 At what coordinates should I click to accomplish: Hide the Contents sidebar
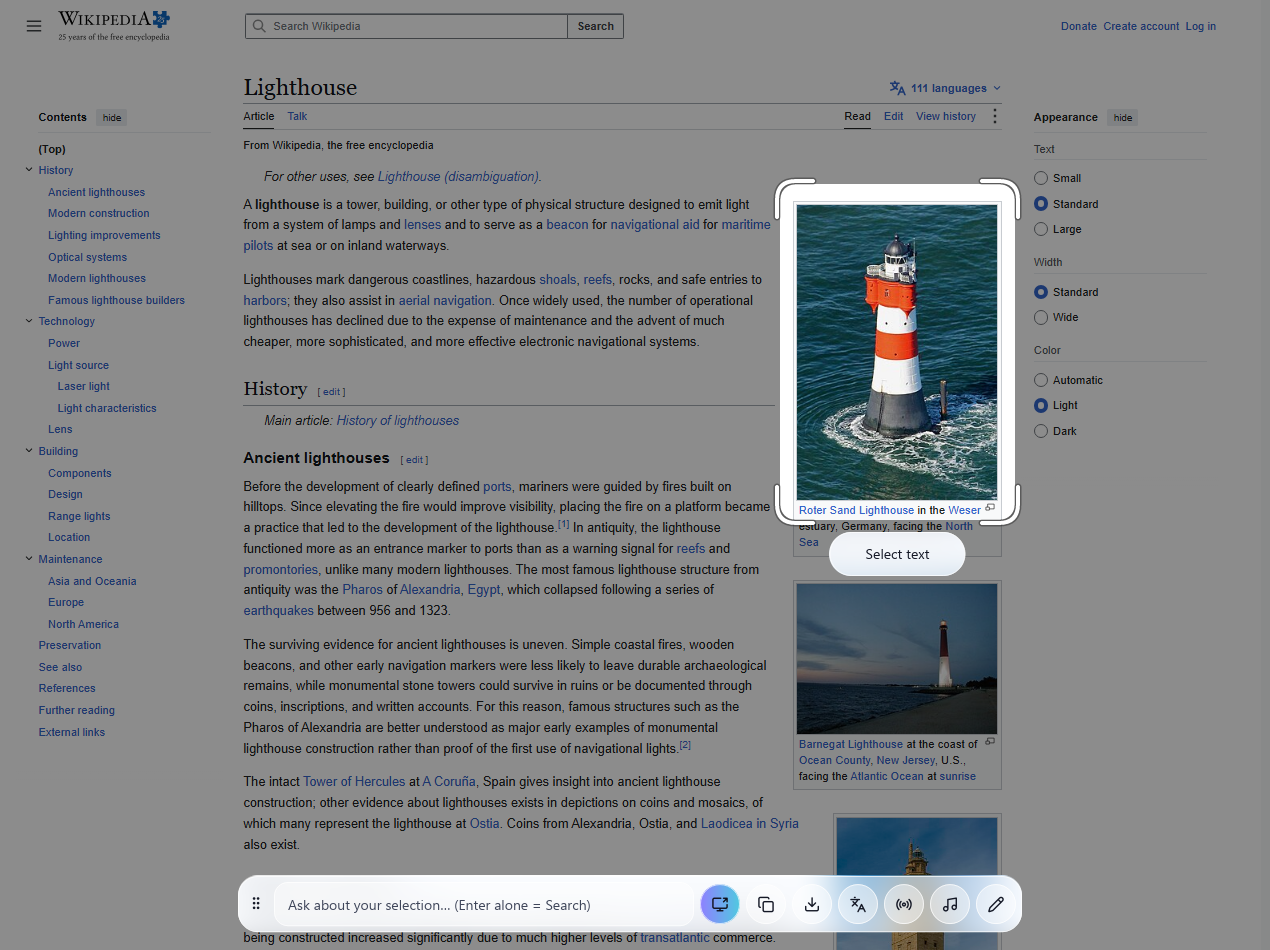click(112, 118)
